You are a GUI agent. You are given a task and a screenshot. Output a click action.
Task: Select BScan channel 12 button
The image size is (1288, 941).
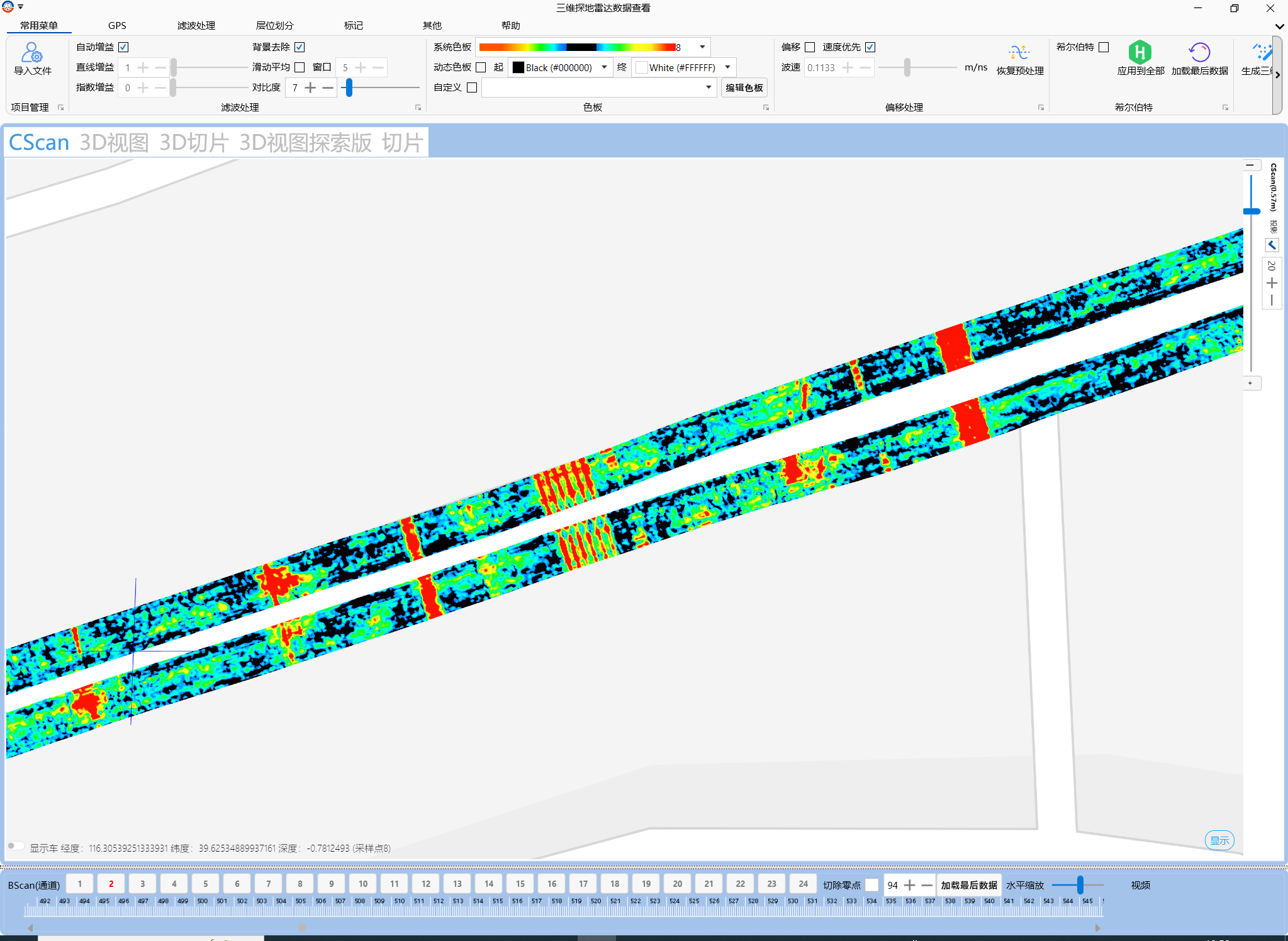[426, 884]
